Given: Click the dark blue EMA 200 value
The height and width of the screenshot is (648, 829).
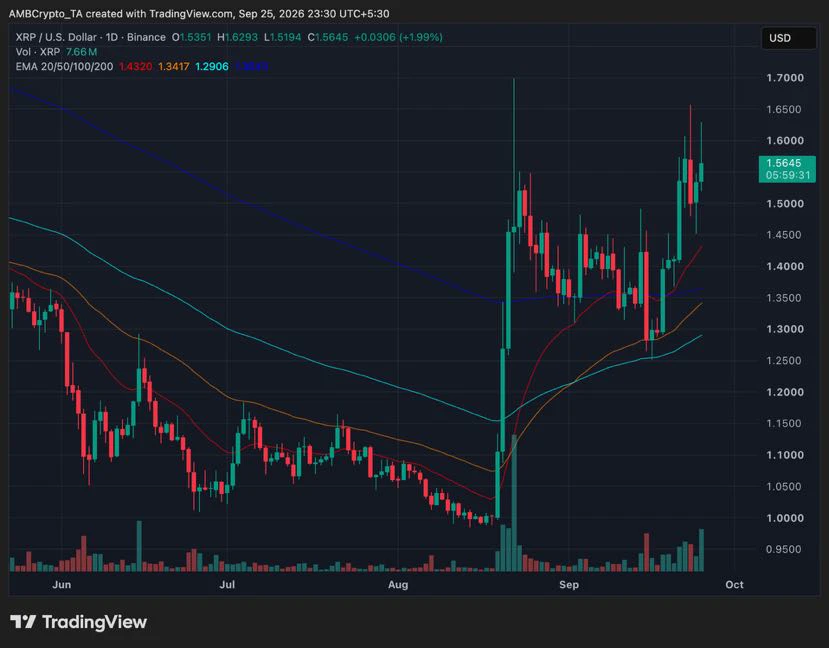Looking at the screenshot, I should [x=252, y=67].
